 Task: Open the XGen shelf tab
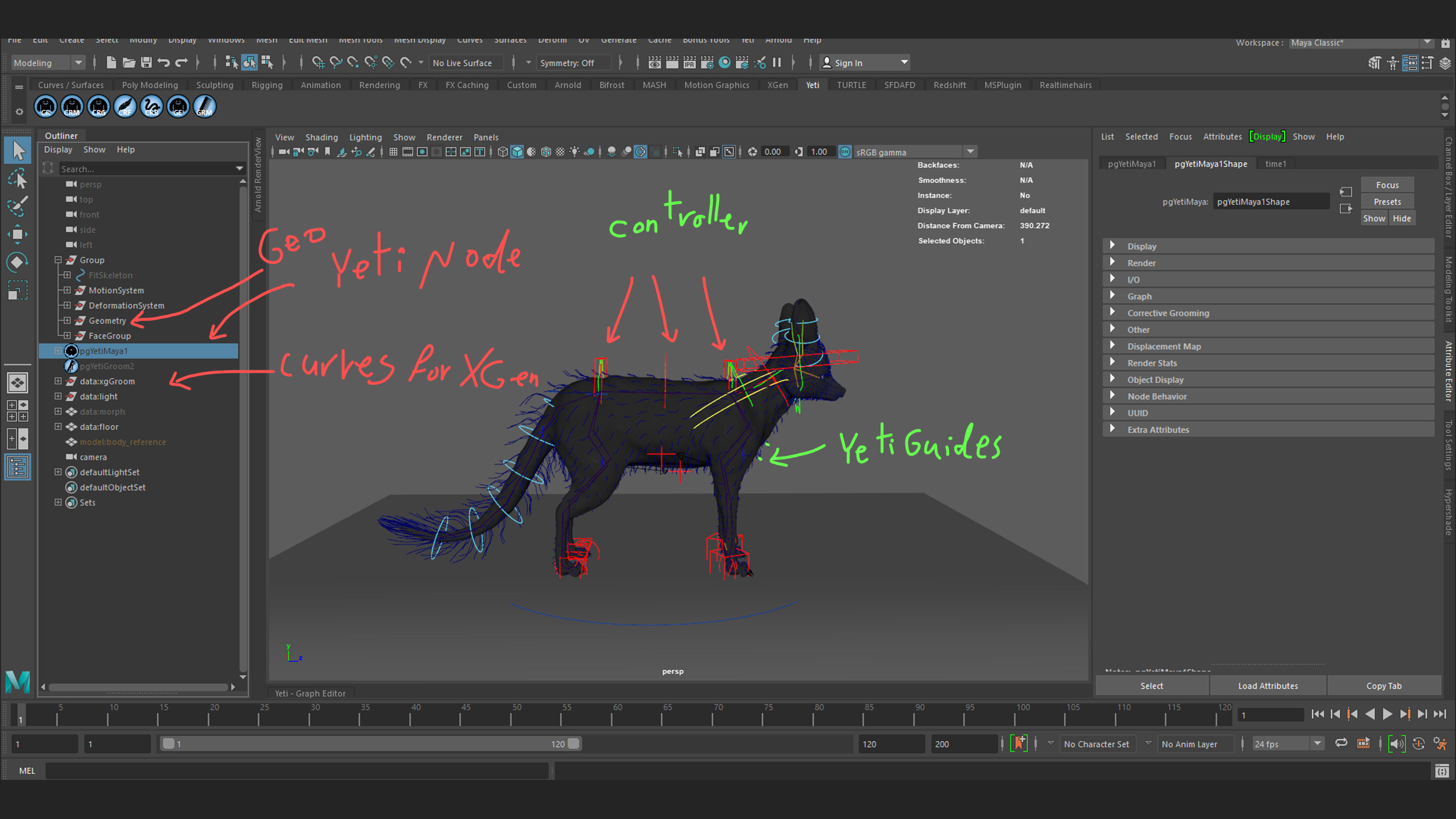pyautogui.click(x=777, y=85)
